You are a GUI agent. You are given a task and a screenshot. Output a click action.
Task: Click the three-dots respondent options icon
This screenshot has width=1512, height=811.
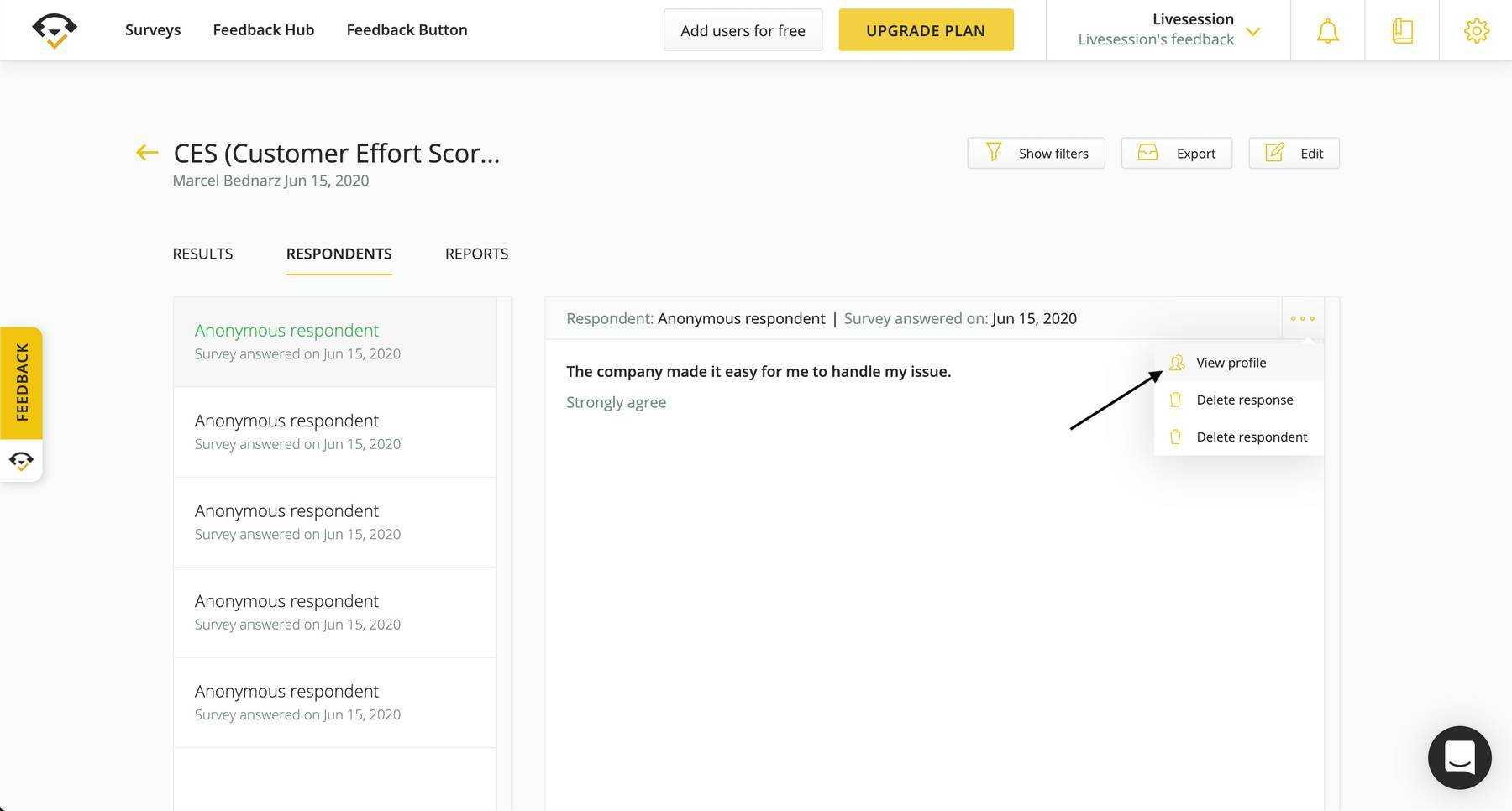[1302, 318]
